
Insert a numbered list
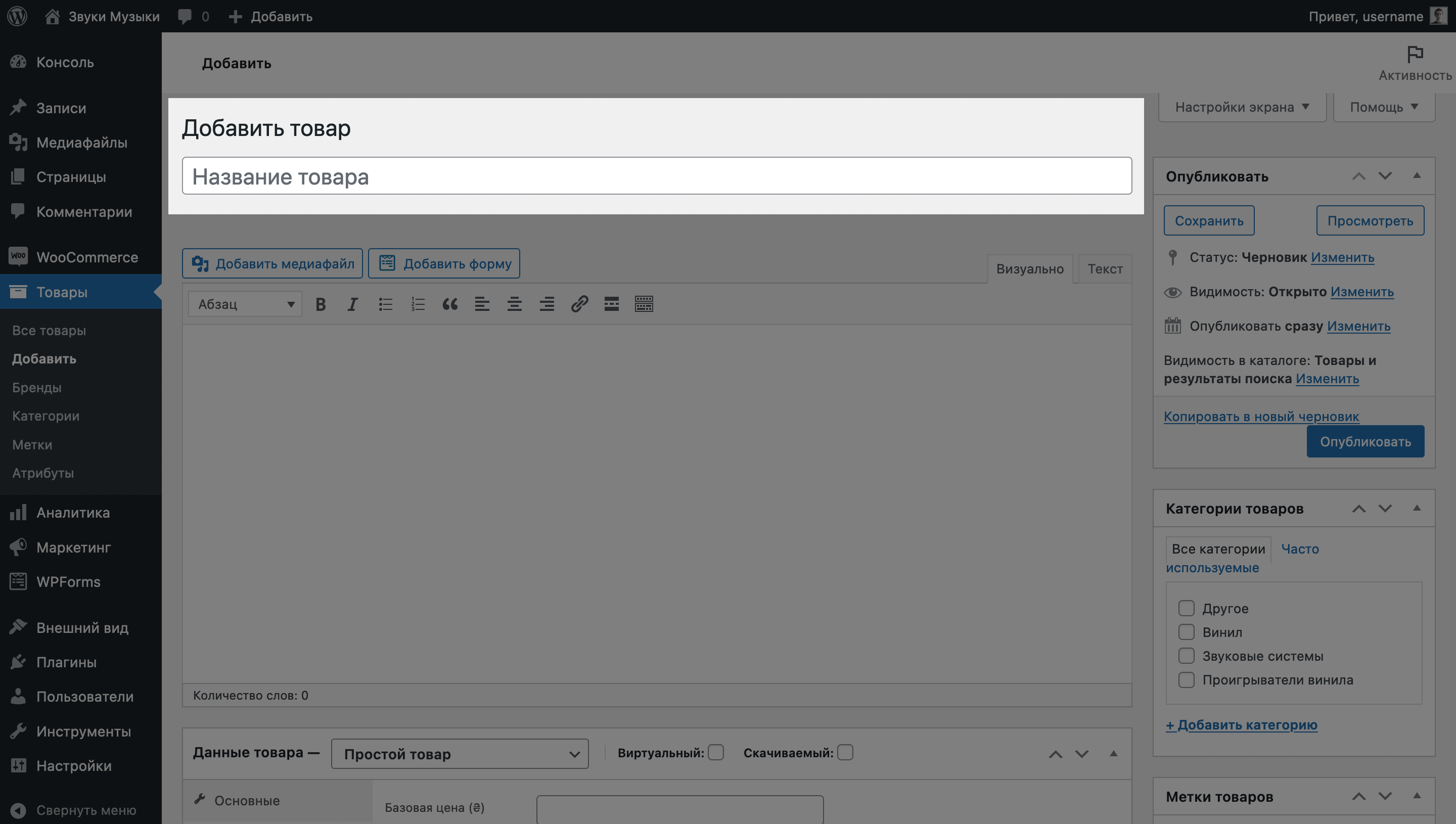click(x=418, y=304)
